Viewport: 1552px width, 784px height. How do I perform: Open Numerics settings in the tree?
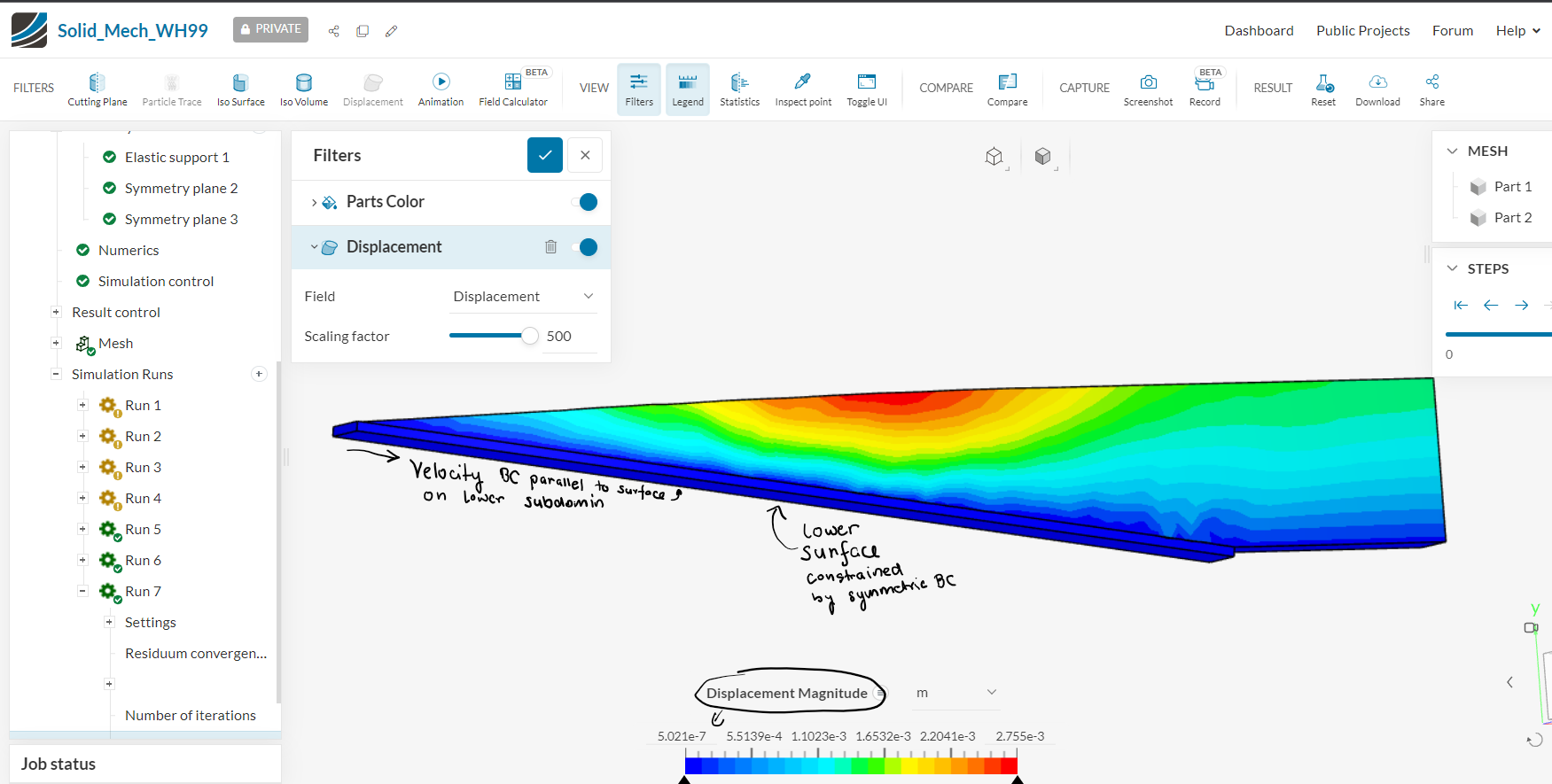[x=129, y=250]
